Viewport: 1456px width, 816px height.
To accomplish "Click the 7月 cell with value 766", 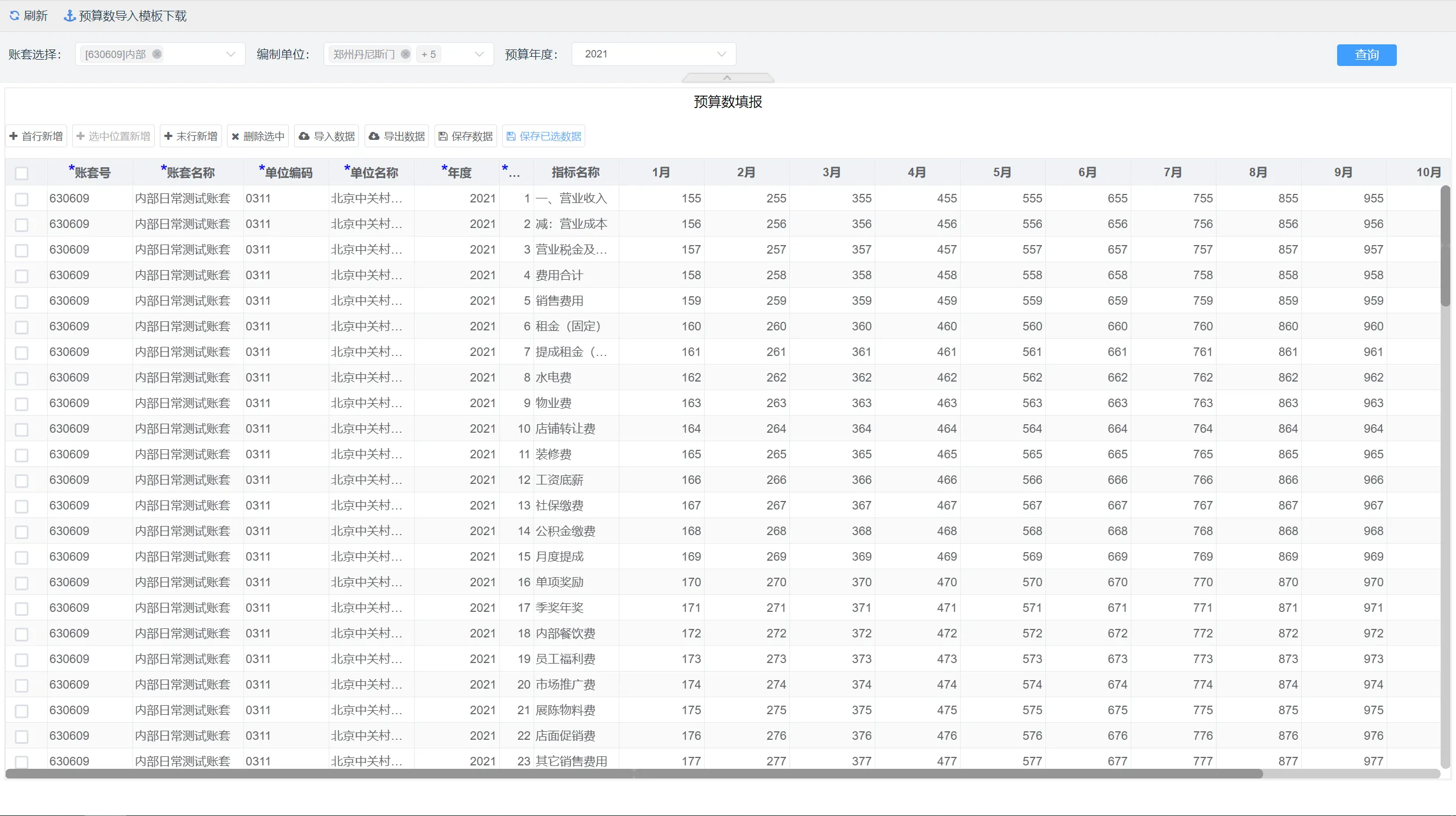I will point(1173,480).
